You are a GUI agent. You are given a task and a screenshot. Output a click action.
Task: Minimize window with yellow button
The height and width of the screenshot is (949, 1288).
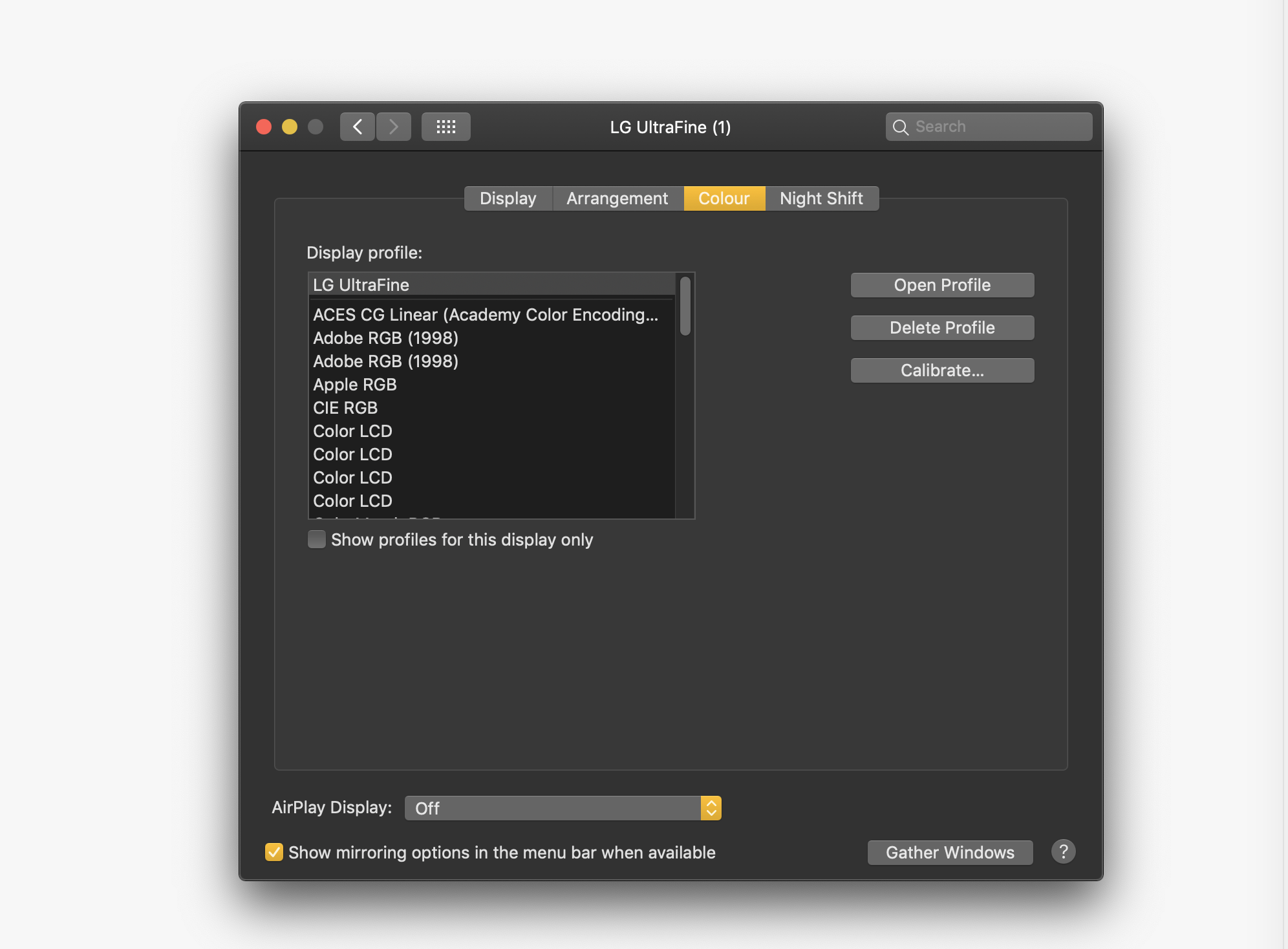click(290, 127)
